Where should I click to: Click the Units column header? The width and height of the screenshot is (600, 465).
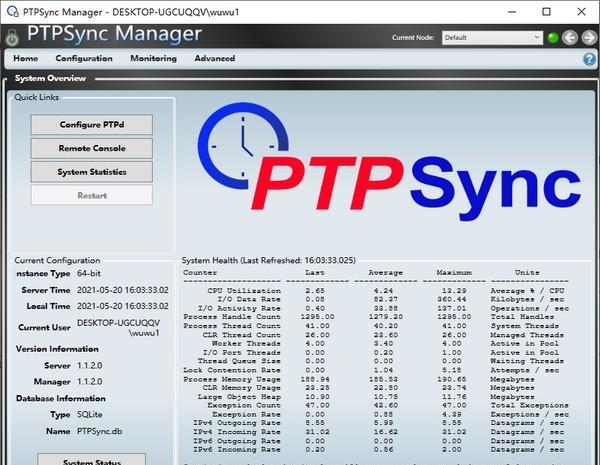(527, 273)
